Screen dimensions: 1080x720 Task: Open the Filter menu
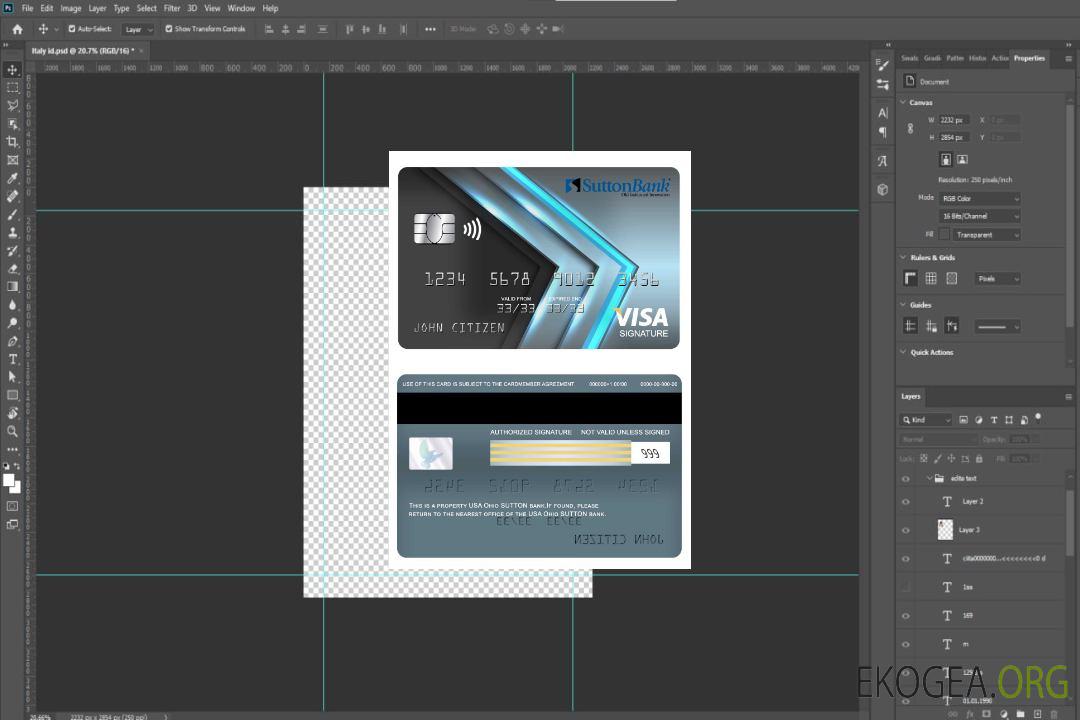(x=172, y=8)
